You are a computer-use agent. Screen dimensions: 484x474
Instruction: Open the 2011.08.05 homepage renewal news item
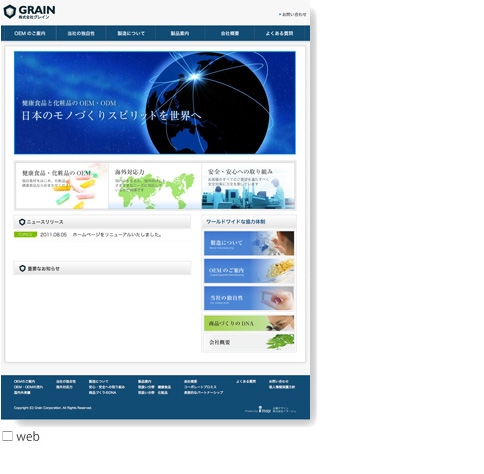[101, 235]
